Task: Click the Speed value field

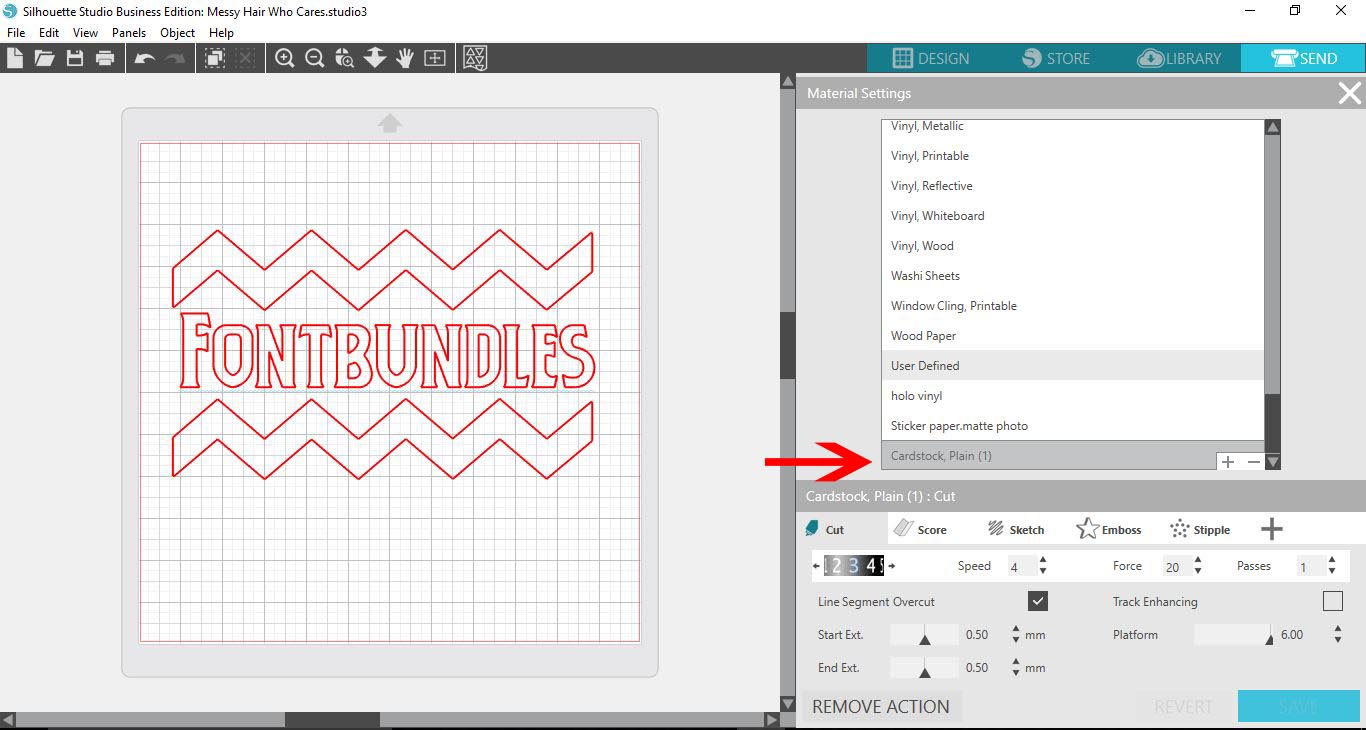Action: pyautogui.click(x=1020, y=566)
